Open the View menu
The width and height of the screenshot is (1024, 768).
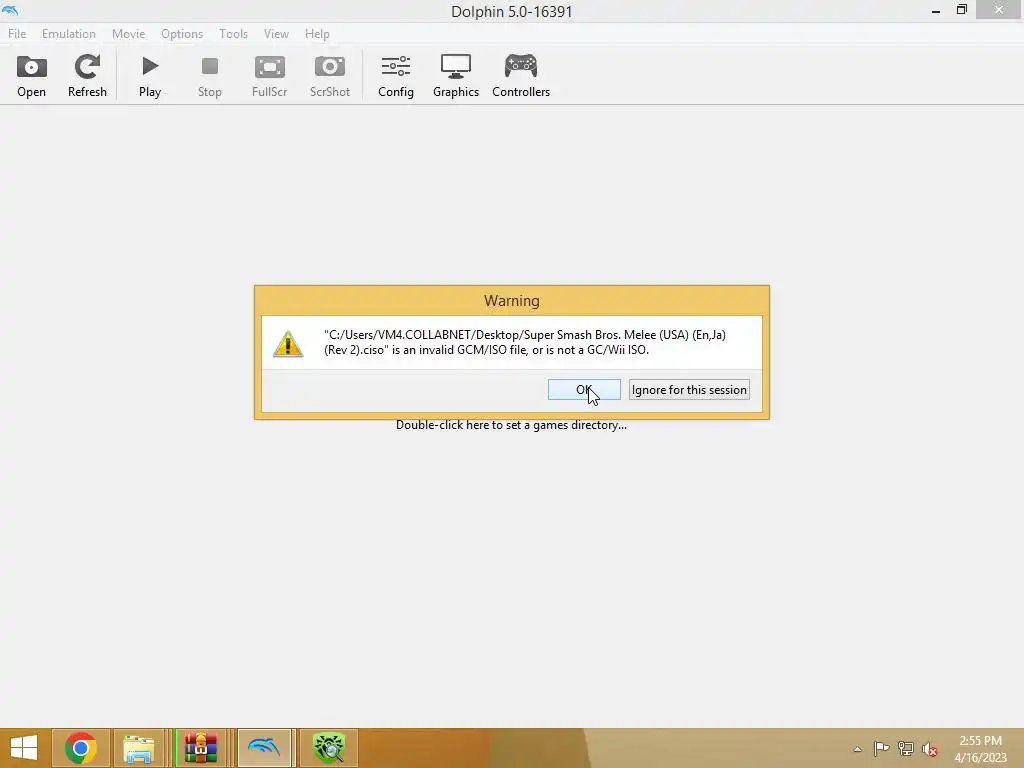(276, 34)
